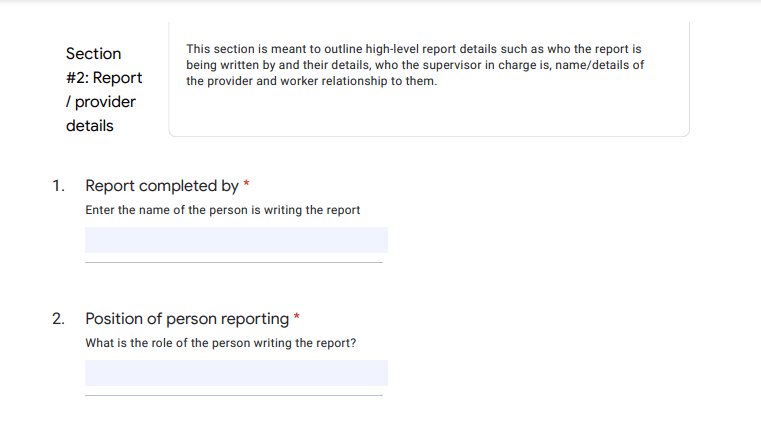Click empty space inside the description box

(429, 113)
